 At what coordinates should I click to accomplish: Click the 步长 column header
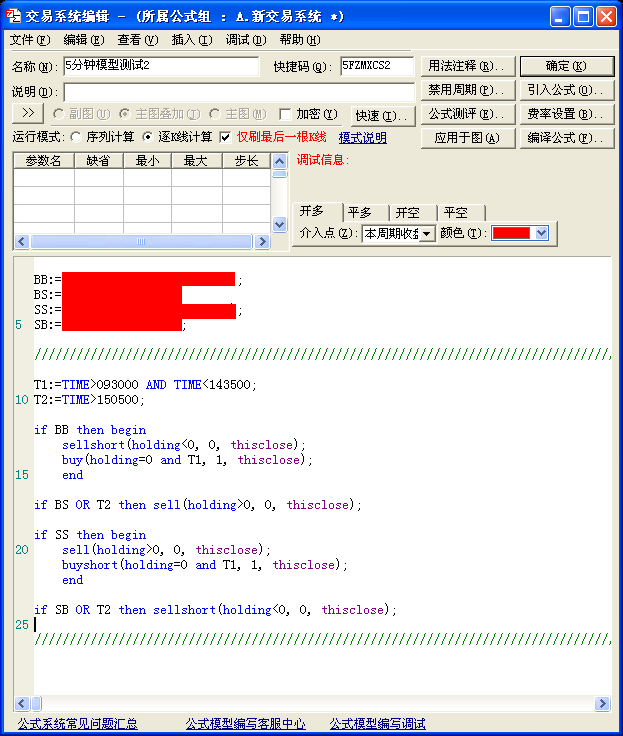(x=246, y=161)
